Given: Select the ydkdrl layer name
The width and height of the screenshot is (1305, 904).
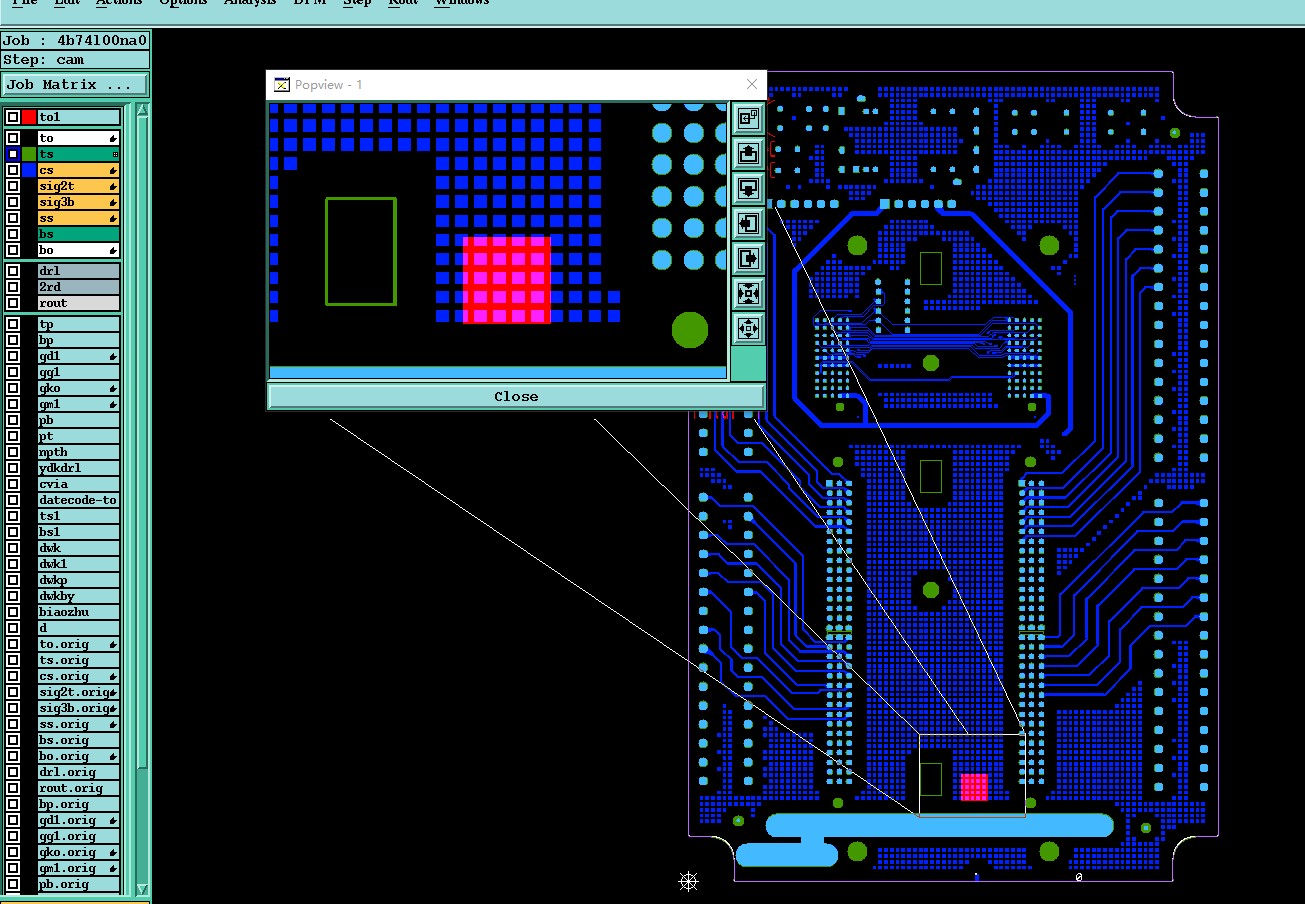Looking at the screenshot, I should click(79, 468).
